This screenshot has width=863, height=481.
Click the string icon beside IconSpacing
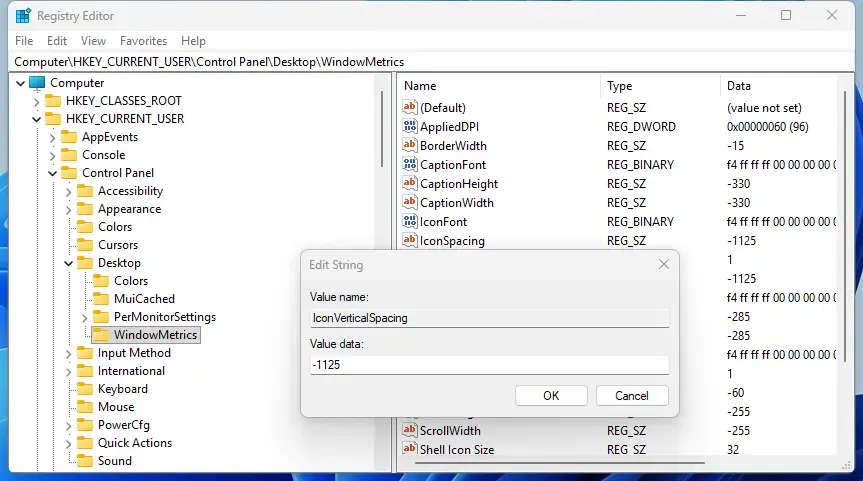coord(409,240)
